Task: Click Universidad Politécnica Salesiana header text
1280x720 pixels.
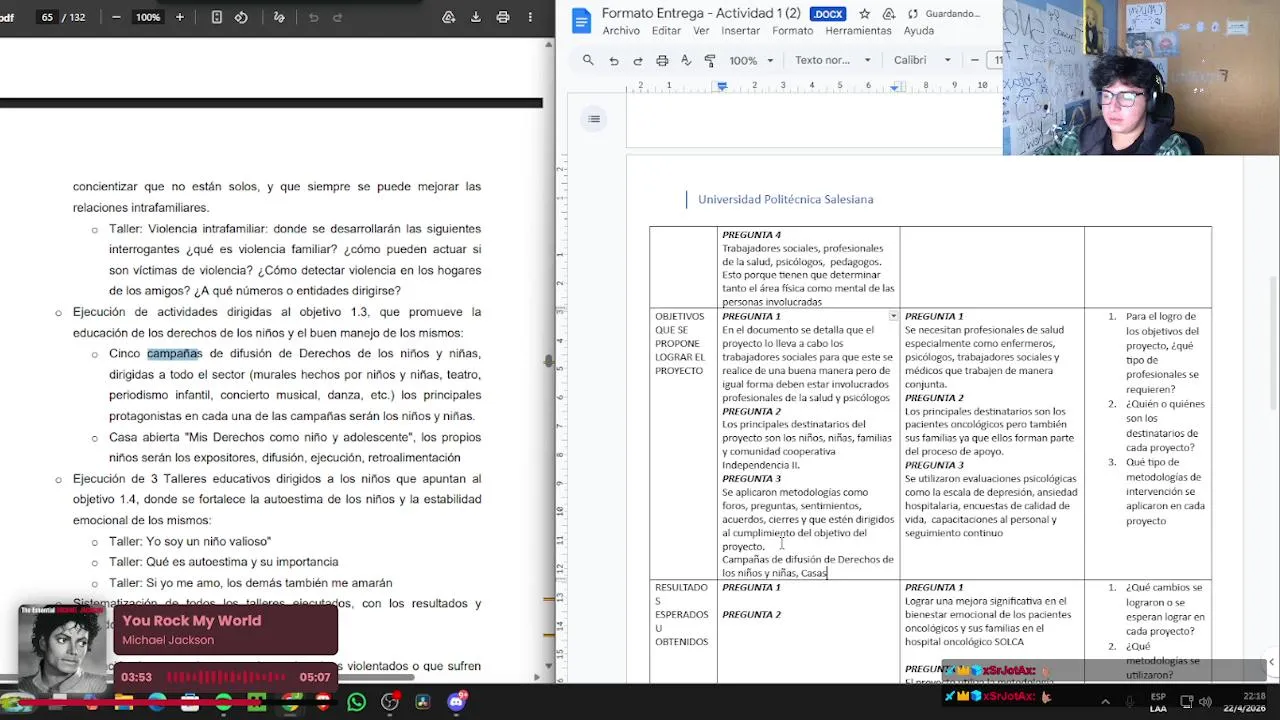Action: point(785,199)
